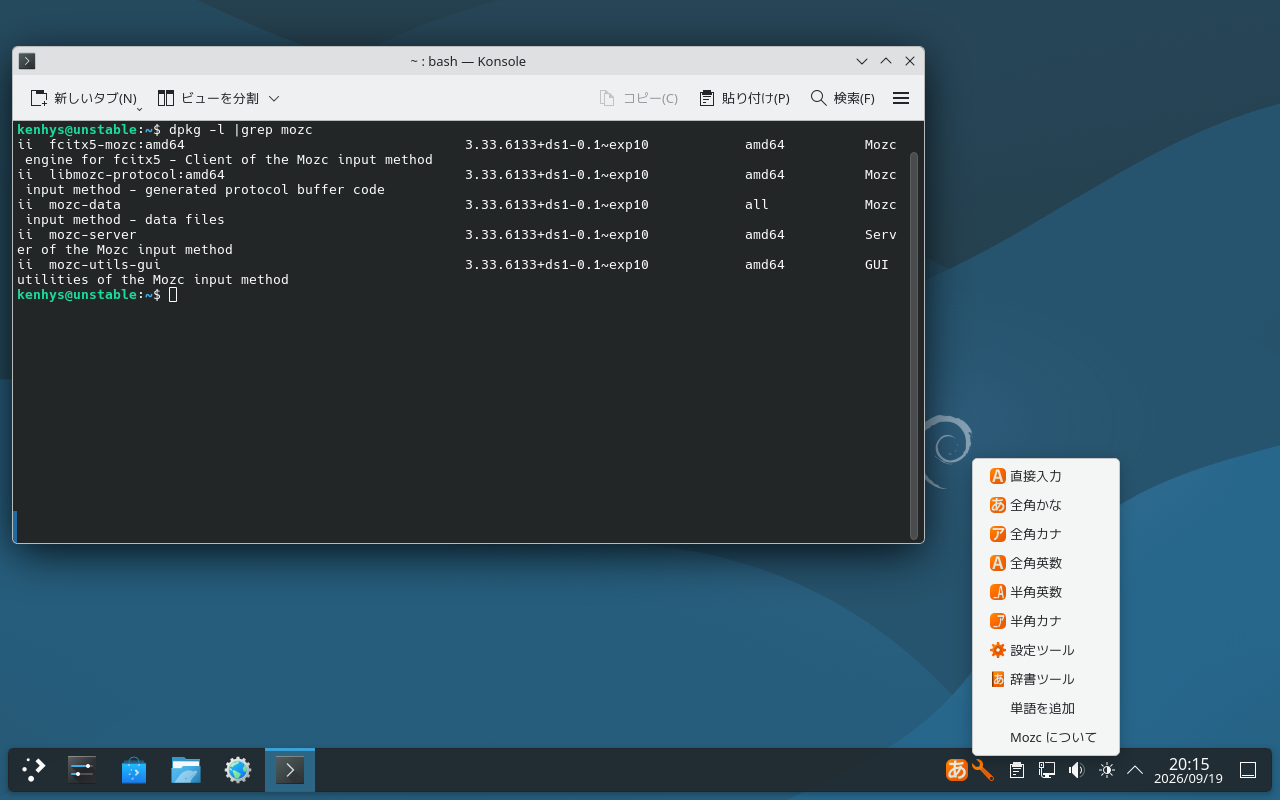Screen dimensions: 1280x800
Task: Click the clock showing 20:15
Action: 1188,770
